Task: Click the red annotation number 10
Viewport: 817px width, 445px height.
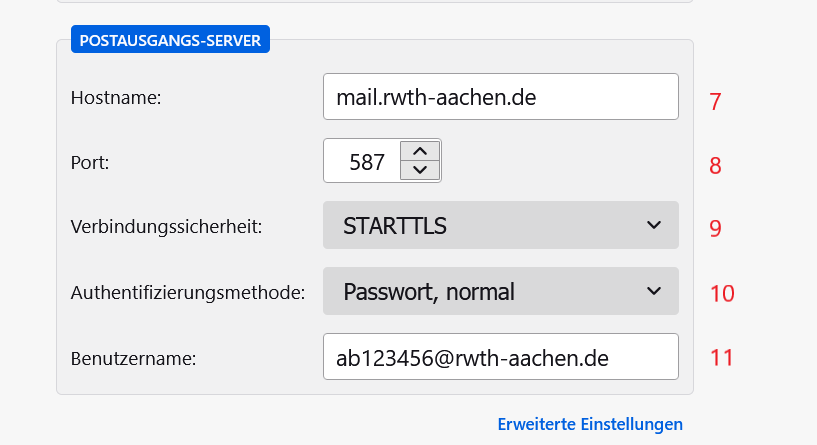Action: tap(722, 293)
